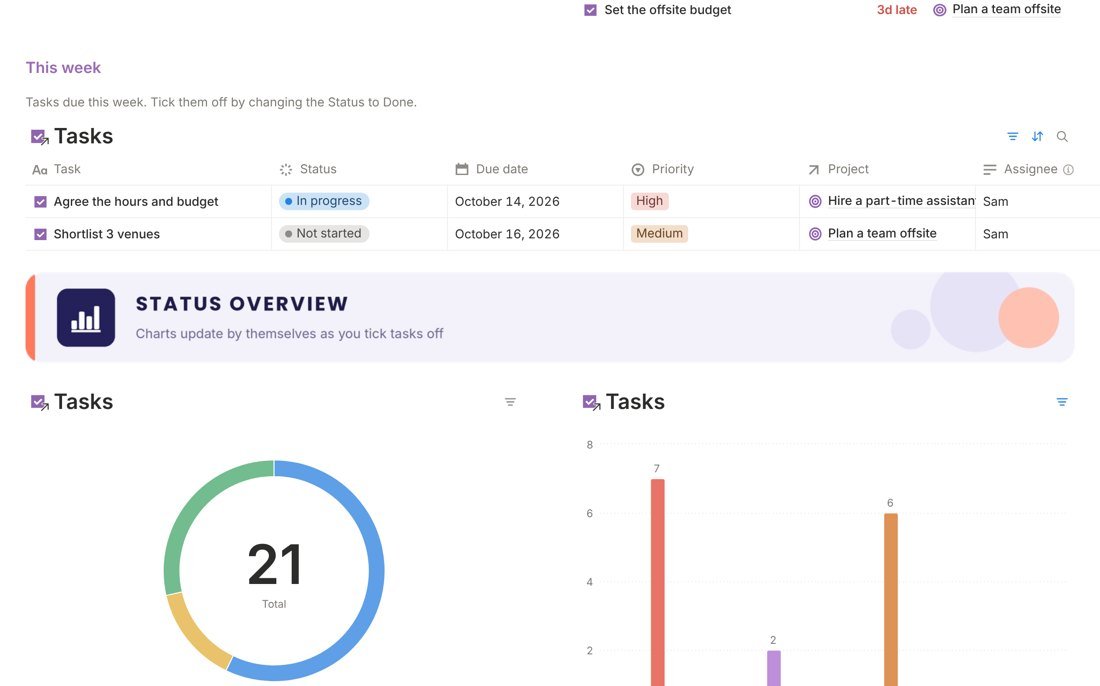Click the Priority column header

711,169
